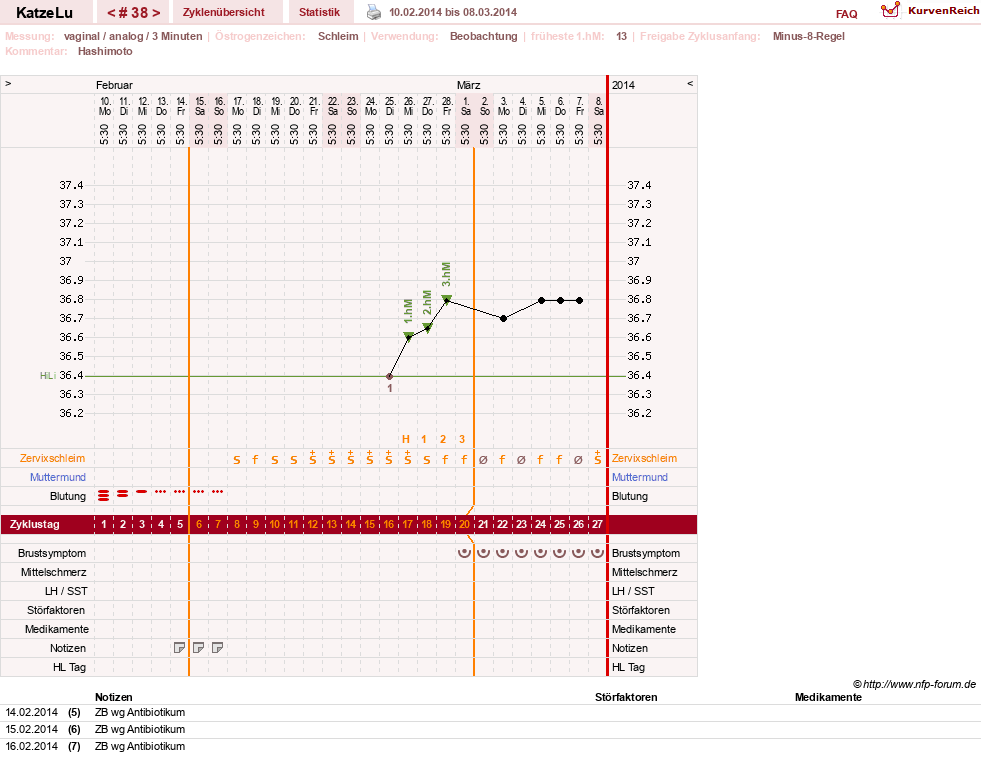
Task: Click the breast symptom icon on day 26
Action: pos(579,553)
